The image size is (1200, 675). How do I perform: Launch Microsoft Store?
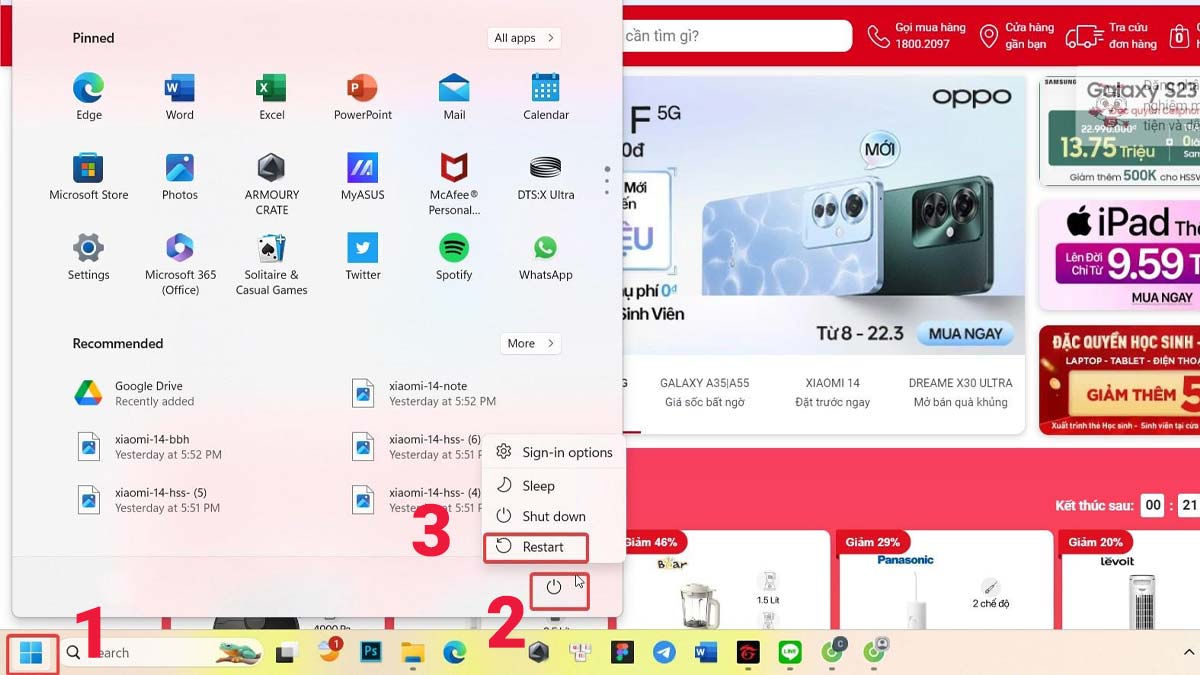[x=89, y=177]
